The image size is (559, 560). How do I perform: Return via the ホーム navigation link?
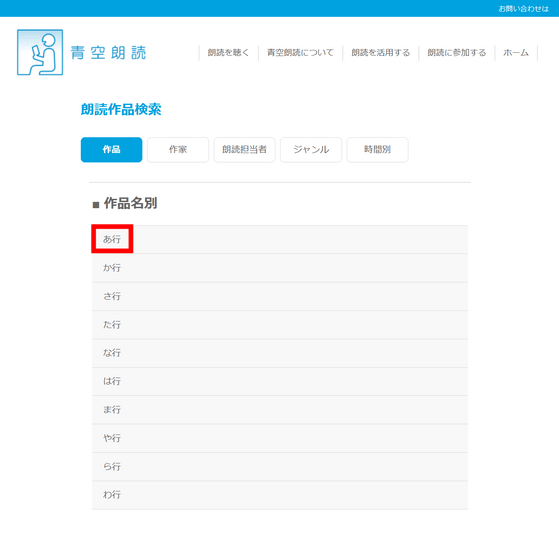[x=516, y=53]
